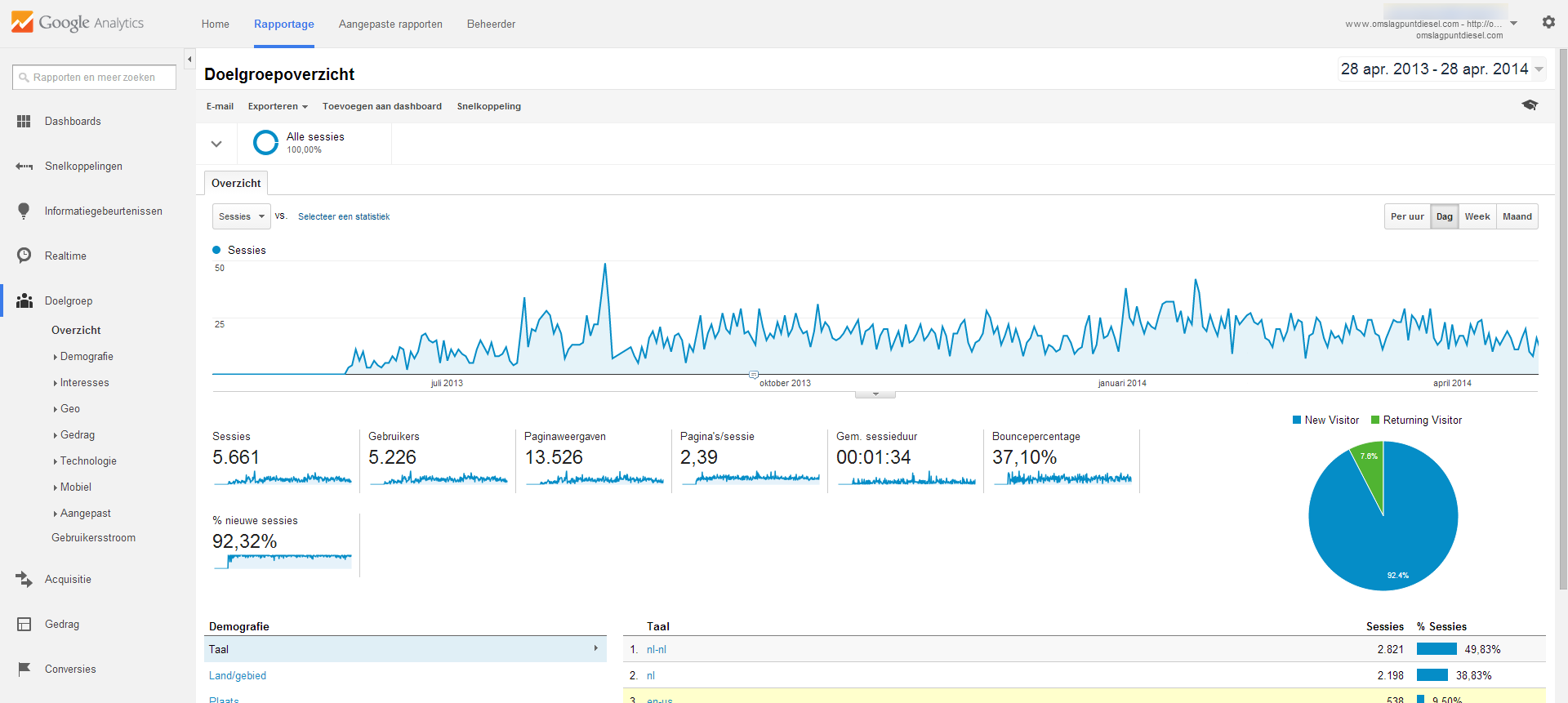Select the Overzicht report tab
This screenshot has width=1568, height=703.
pyautogui.click(x=236, y=183)
